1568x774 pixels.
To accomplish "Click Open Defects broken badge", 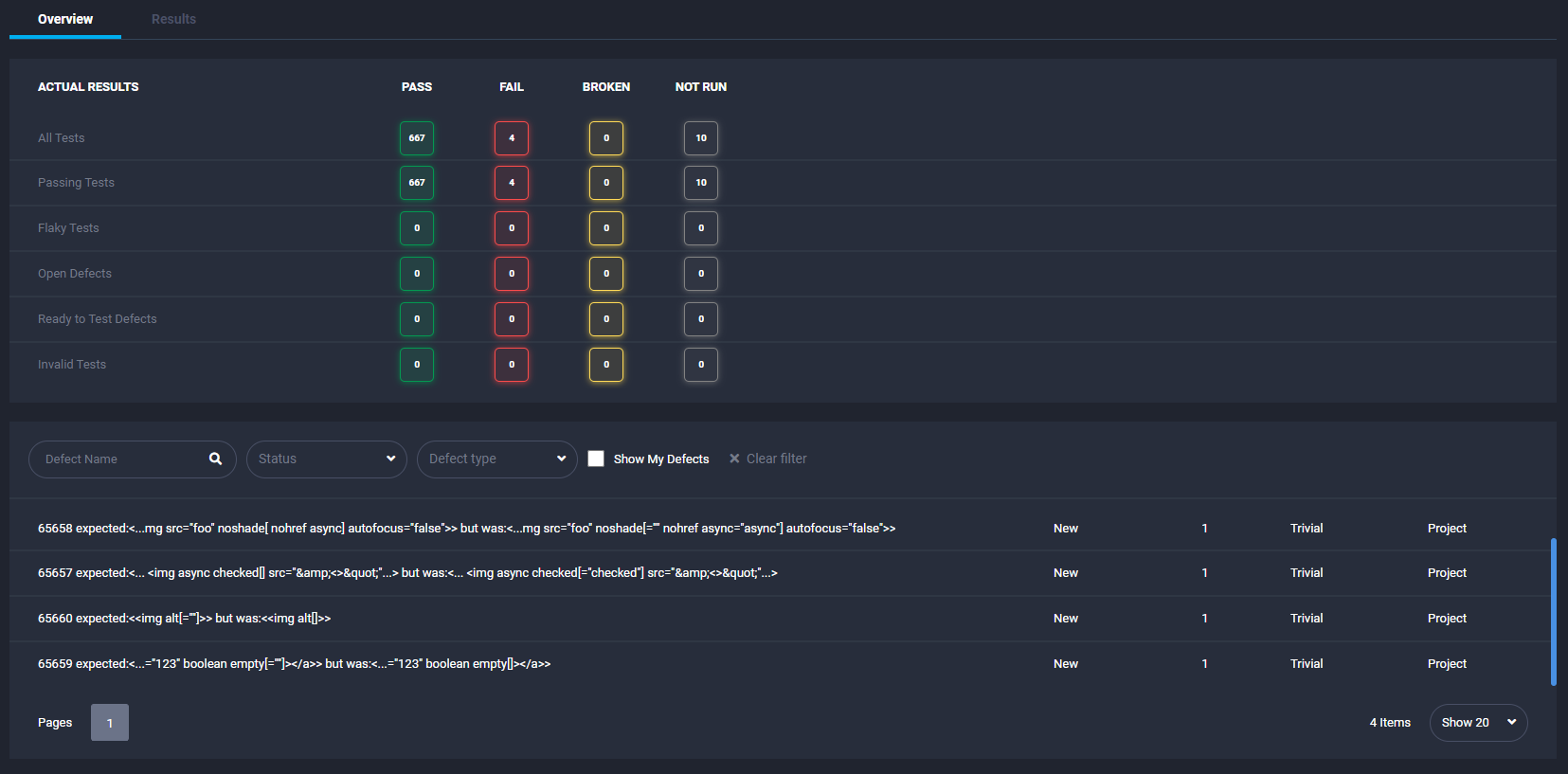I will pyautogui.click(x=606, y=274).
